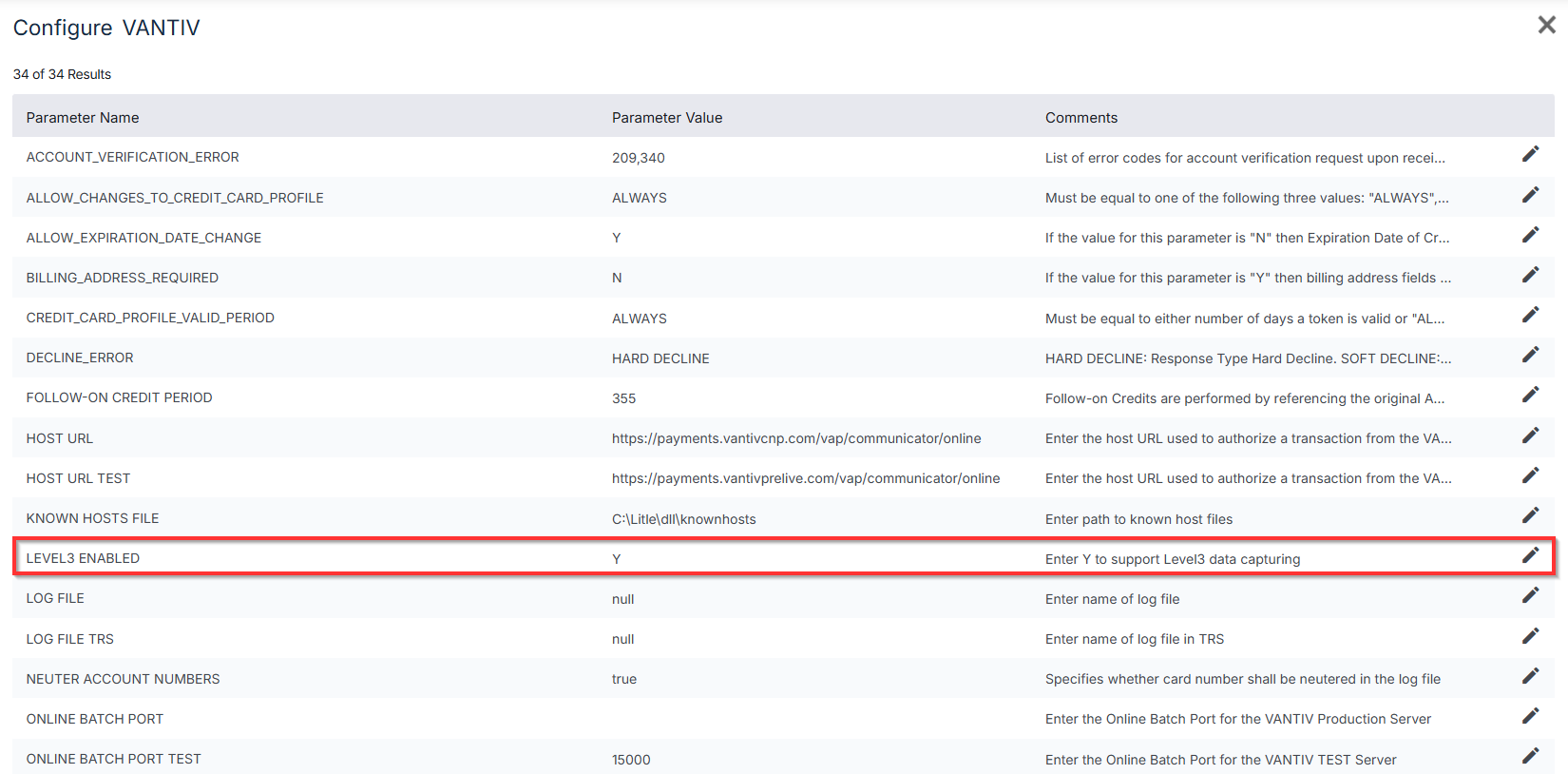The height and width of the screenshot is (774, 1568).
Task: Select the ALWAYS value for ALLOW_CHANGES_TO_CREDIT_CARD_PROFILE
Action: (x=640, y=198)
